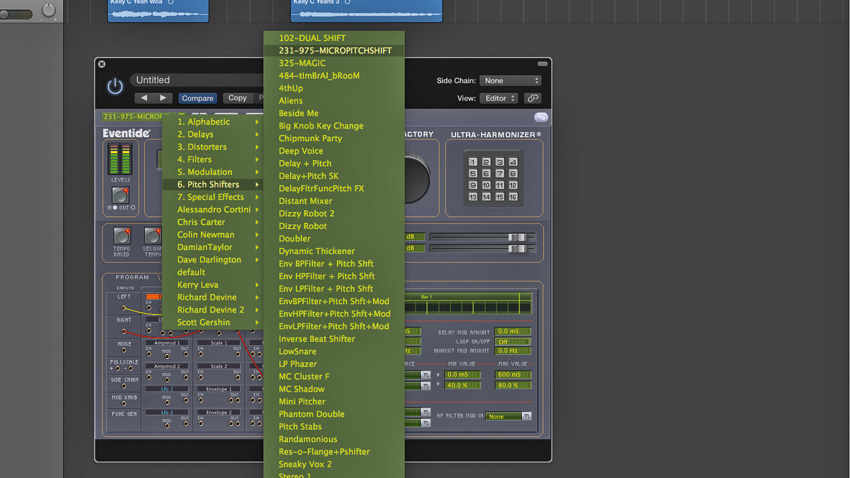Toggle the TEMPO BASED button
The width and height of the screenshot is (850, 478).
[121, 236]
